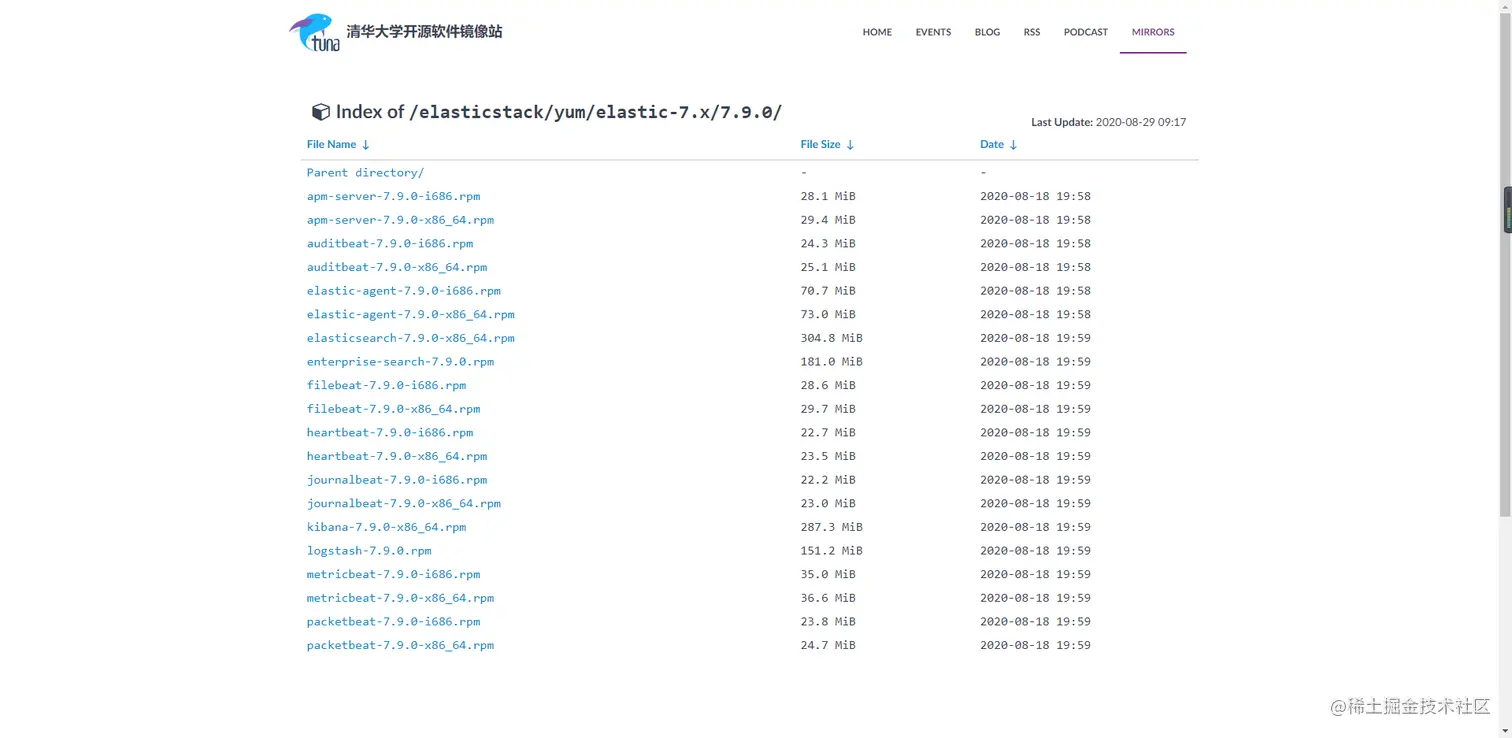This screenshot has height=738, width=1512.
Task: Click the 36.6 MiB file size
Action: coord(828,598)
